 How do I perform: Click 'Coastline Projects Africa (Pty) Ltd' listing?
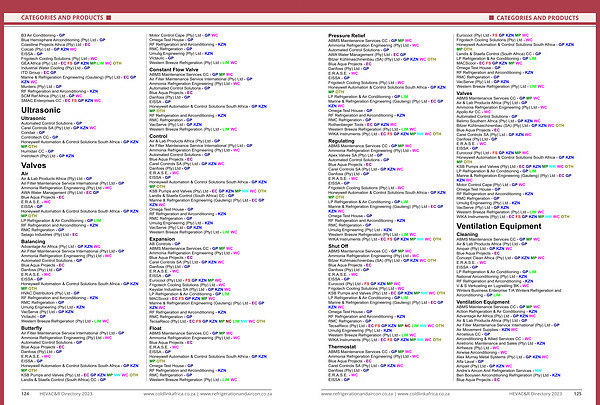tap(55, 44)
